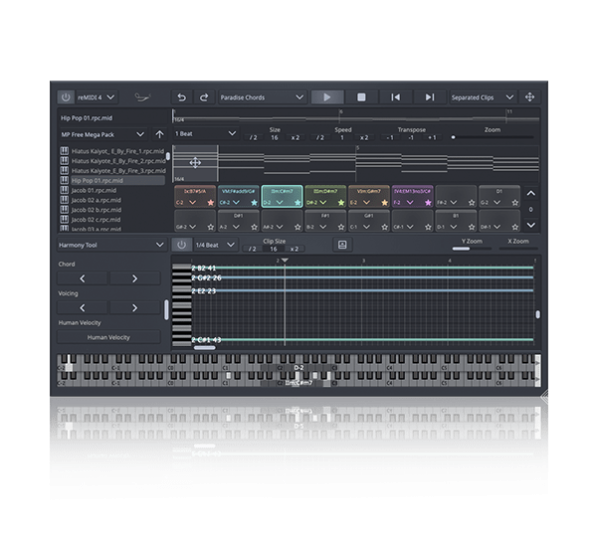Toggle the editor power button beside 1/4 Beat
This screenshot has width=597, height=540.
coord(182,245)
